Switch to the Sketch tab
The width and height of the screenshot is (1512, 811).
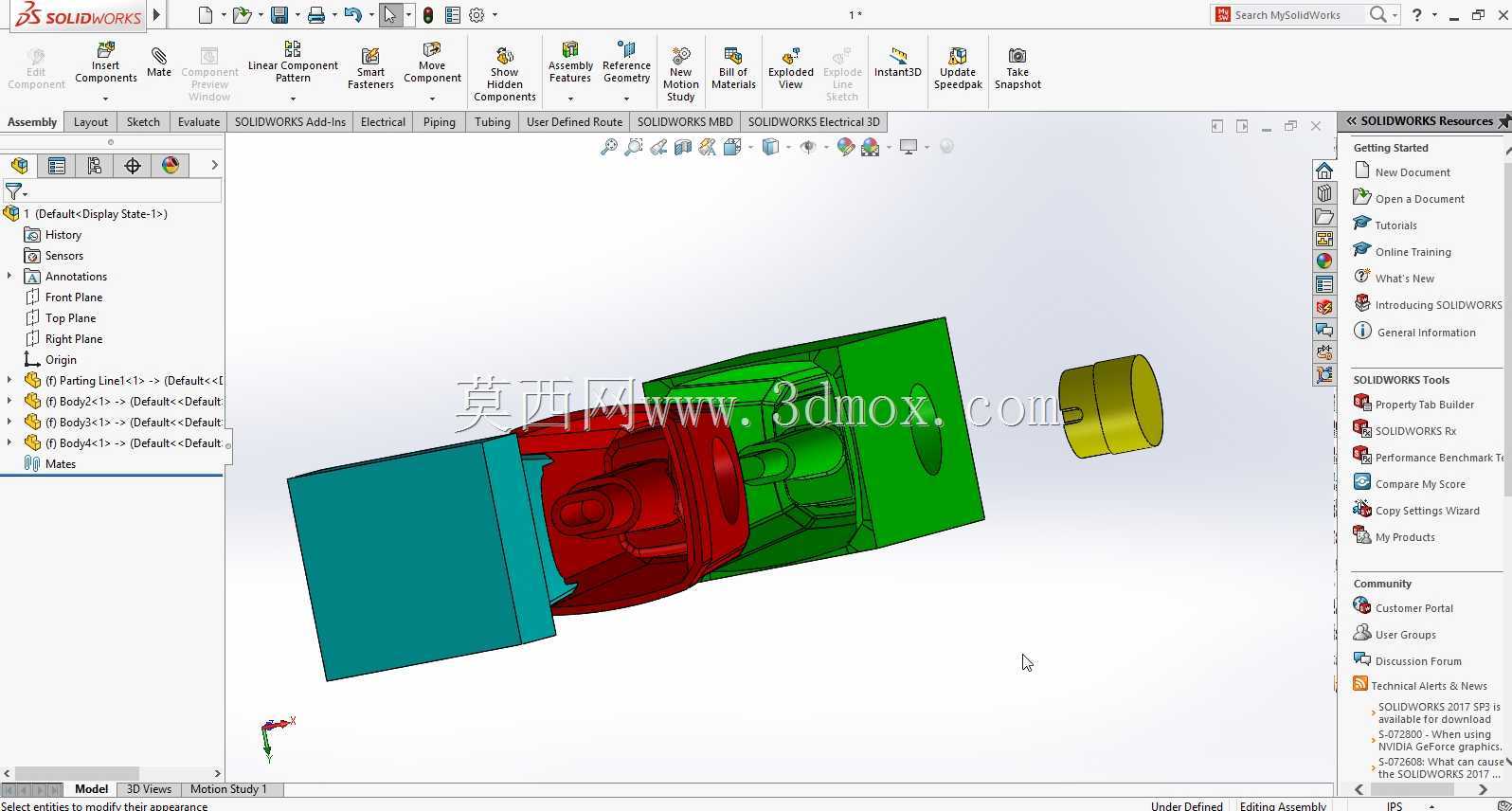coord(143,122)
